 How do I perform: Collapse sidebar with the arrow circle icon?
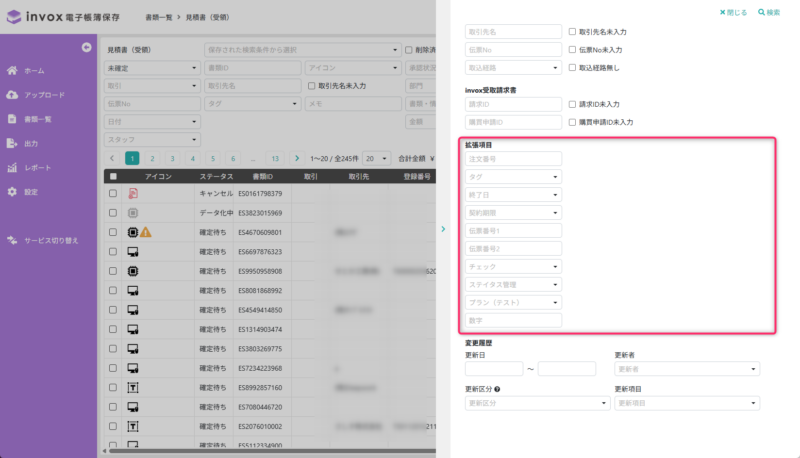(x=86, y=48)
